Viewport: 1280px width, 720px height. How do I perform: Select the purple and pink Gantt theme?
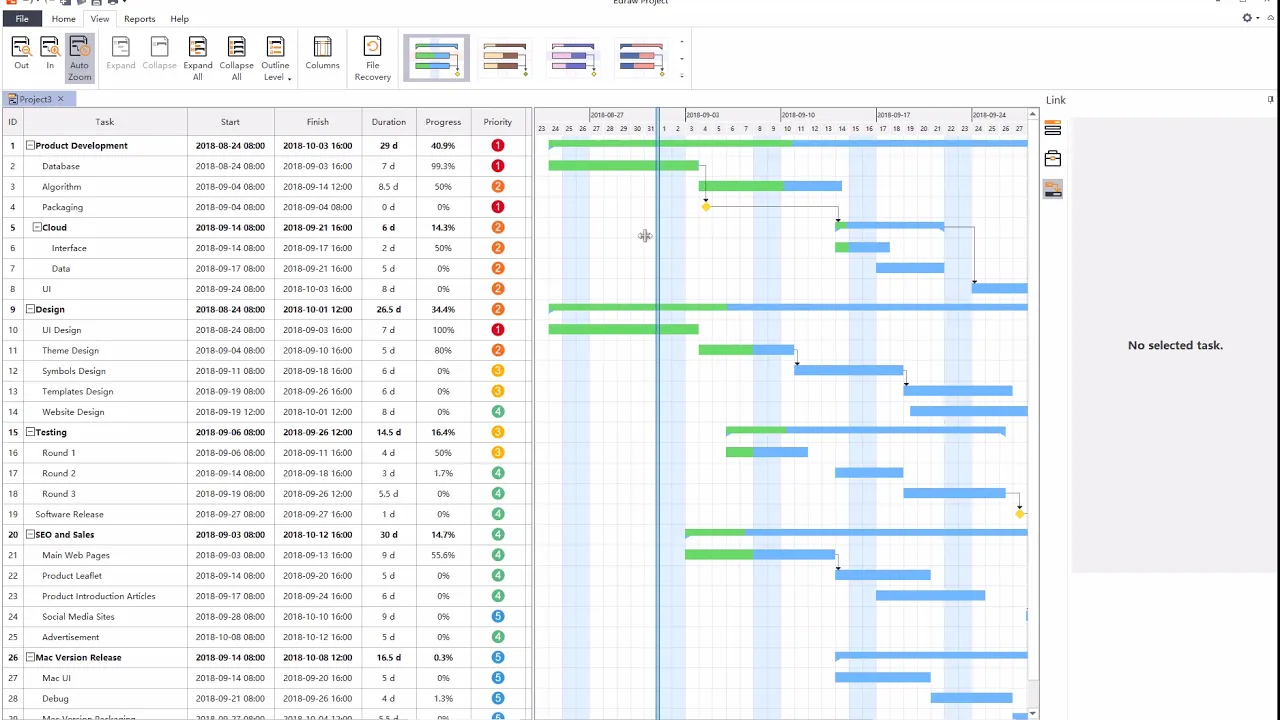pyautogui.click(x=572, y=58)
